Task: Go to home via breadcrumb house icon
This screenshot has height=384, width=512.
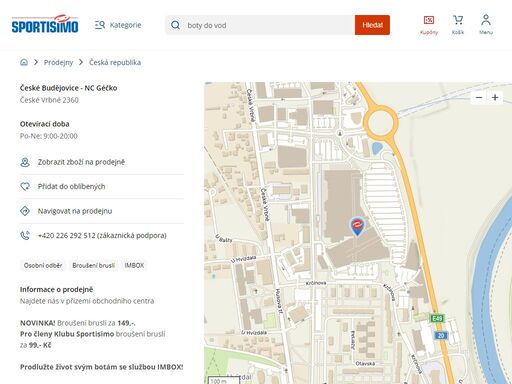Action: click(x=24, y=62)
